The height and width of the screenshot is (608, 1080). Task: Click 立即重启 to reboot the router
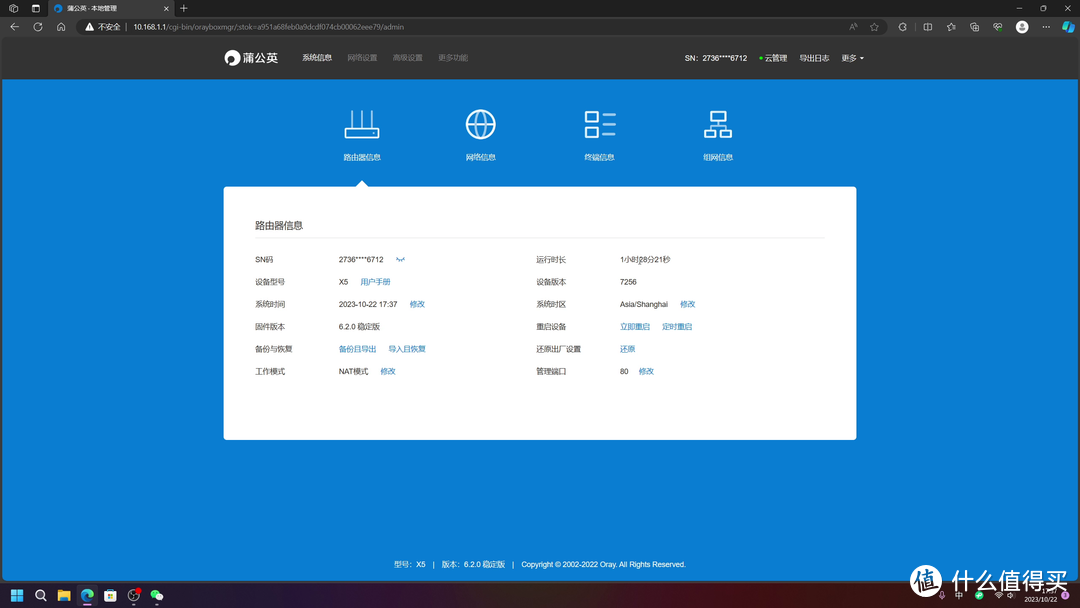click(635, 327)
